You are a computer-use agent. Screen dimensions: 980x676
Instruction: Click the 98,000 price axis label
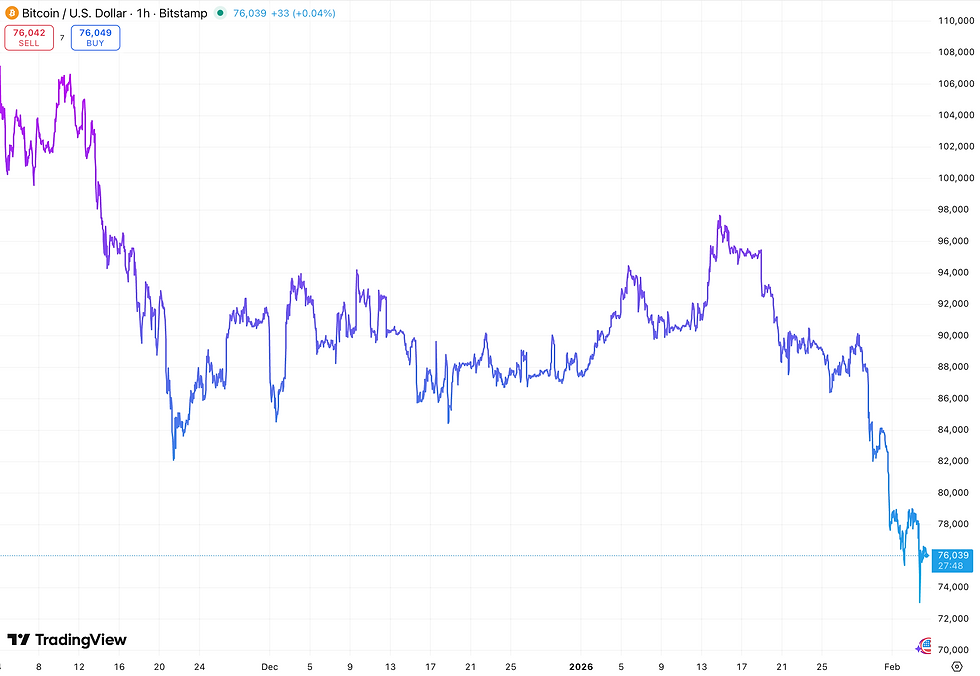(x=954, y=209)
